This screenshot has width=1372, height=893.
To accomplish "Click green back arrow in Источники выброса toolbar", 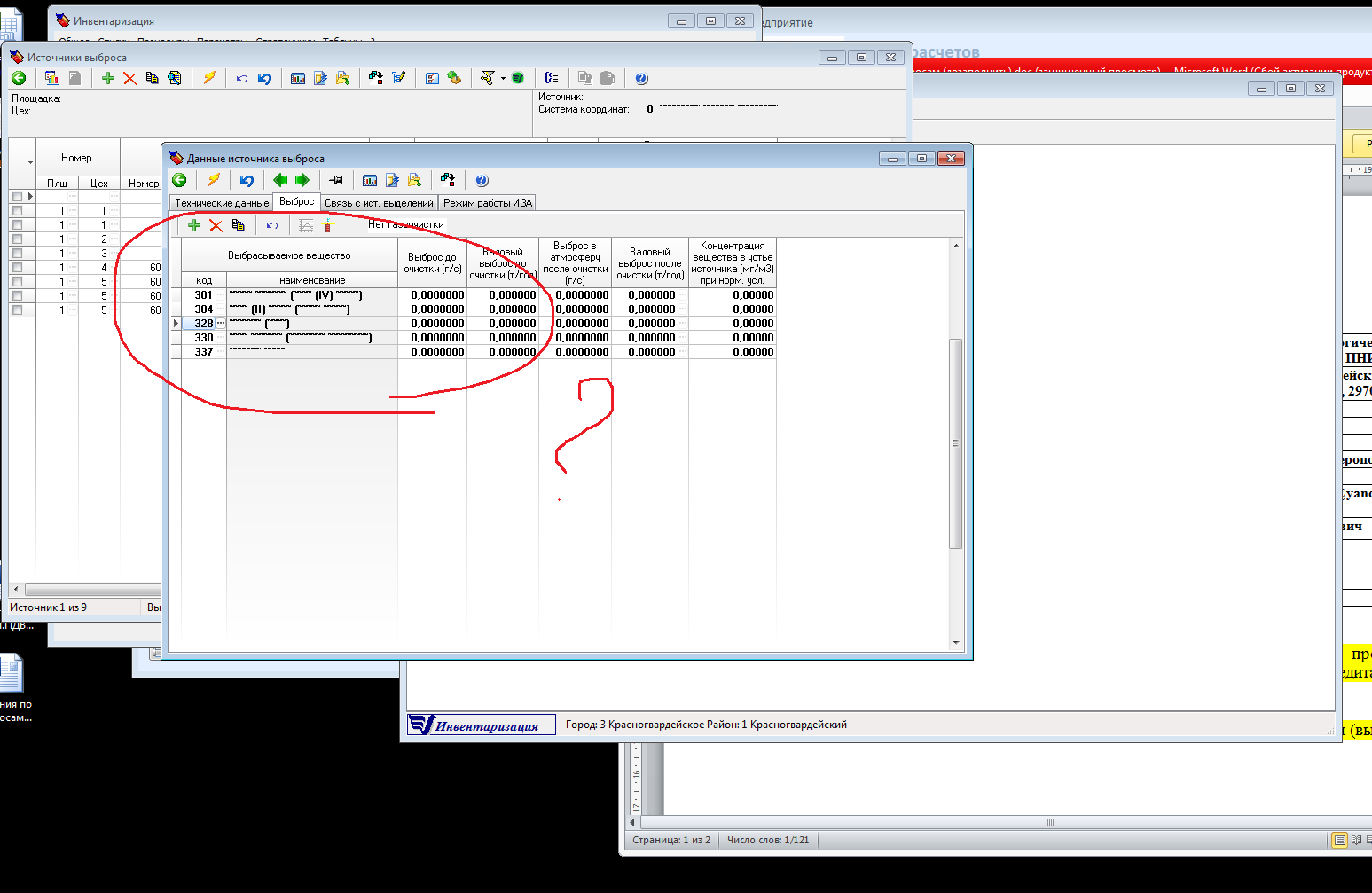I will pos(19,78).
